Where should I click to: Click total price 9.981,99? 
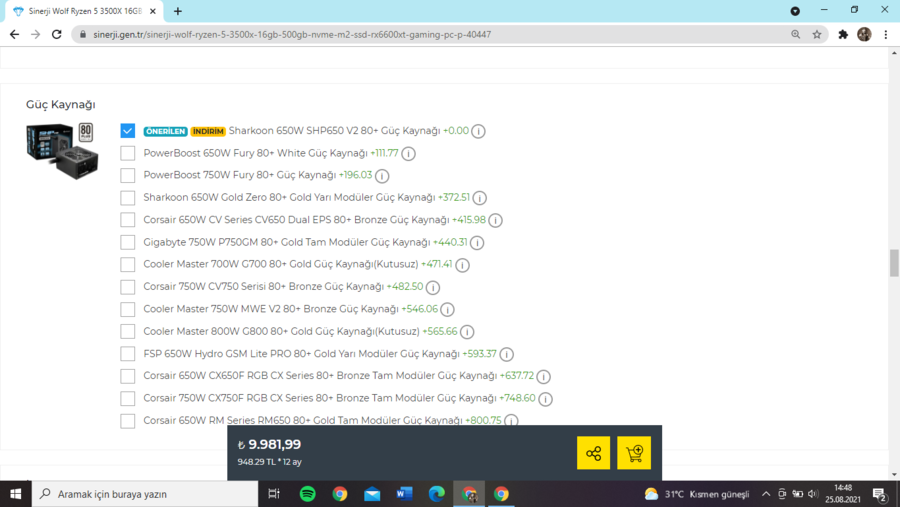[269, 444]
